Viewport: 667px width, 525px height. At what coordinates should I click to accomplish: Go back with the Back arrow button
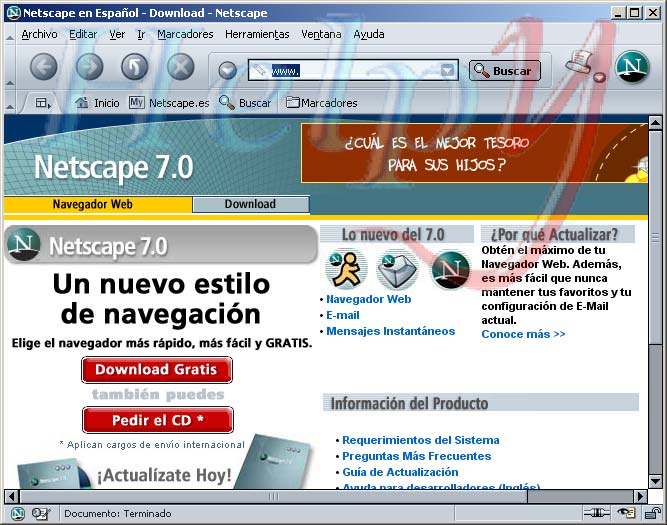click(x=44, y=67)
